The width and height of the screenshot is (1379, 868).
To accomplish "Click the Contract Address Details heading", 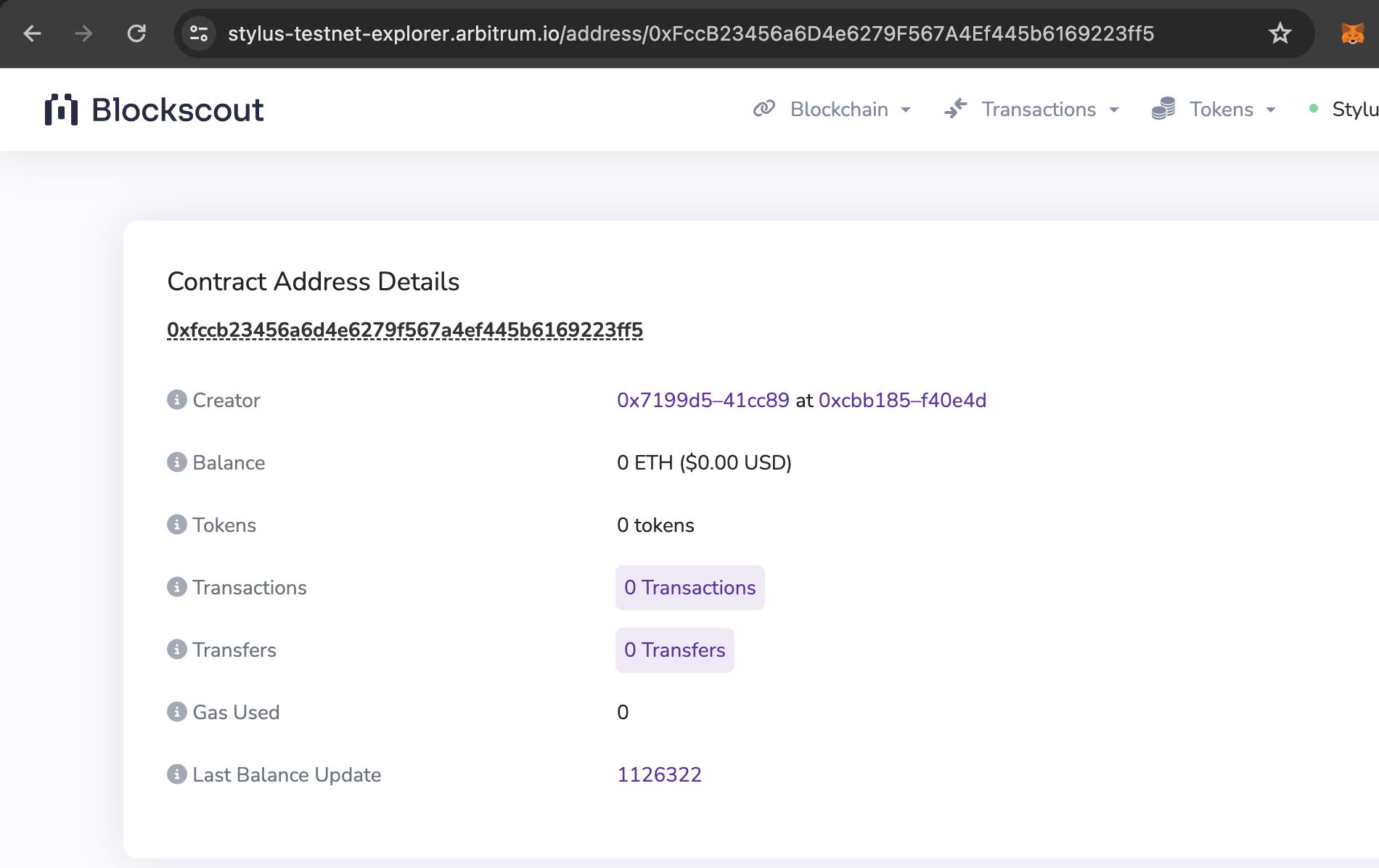I will click(314, 281).
